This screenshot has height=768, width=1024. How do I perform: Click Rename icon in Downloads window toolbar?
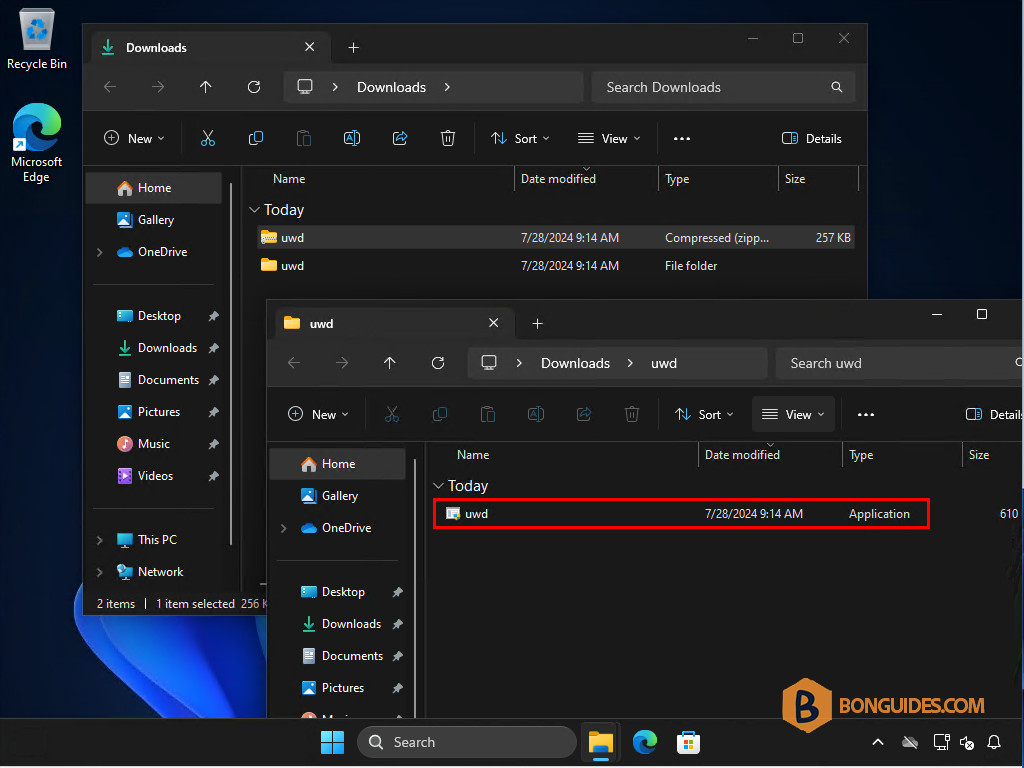pyautogui.click(x=352, y=138)
